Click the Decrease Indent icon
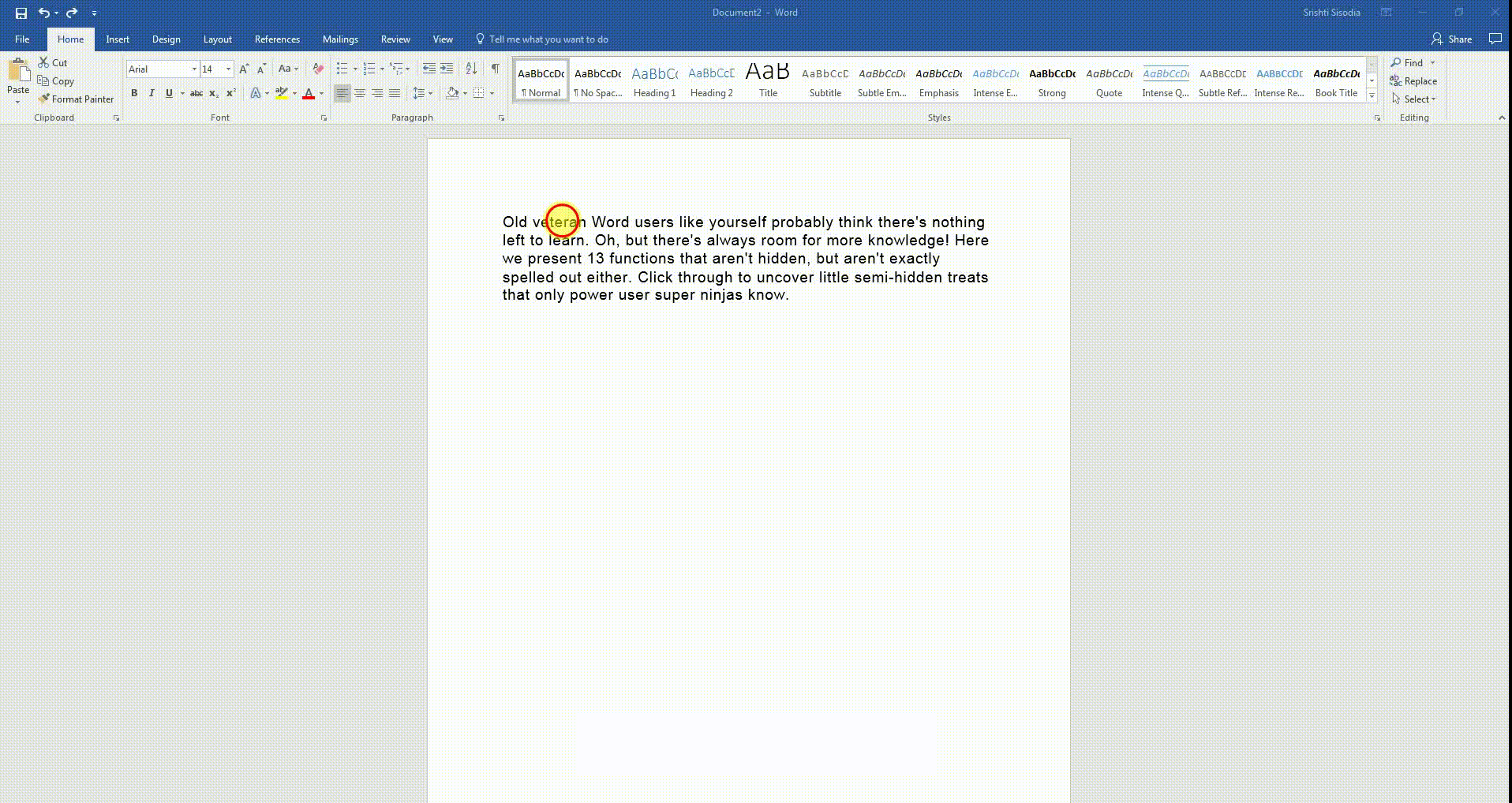 pos(429,69)
